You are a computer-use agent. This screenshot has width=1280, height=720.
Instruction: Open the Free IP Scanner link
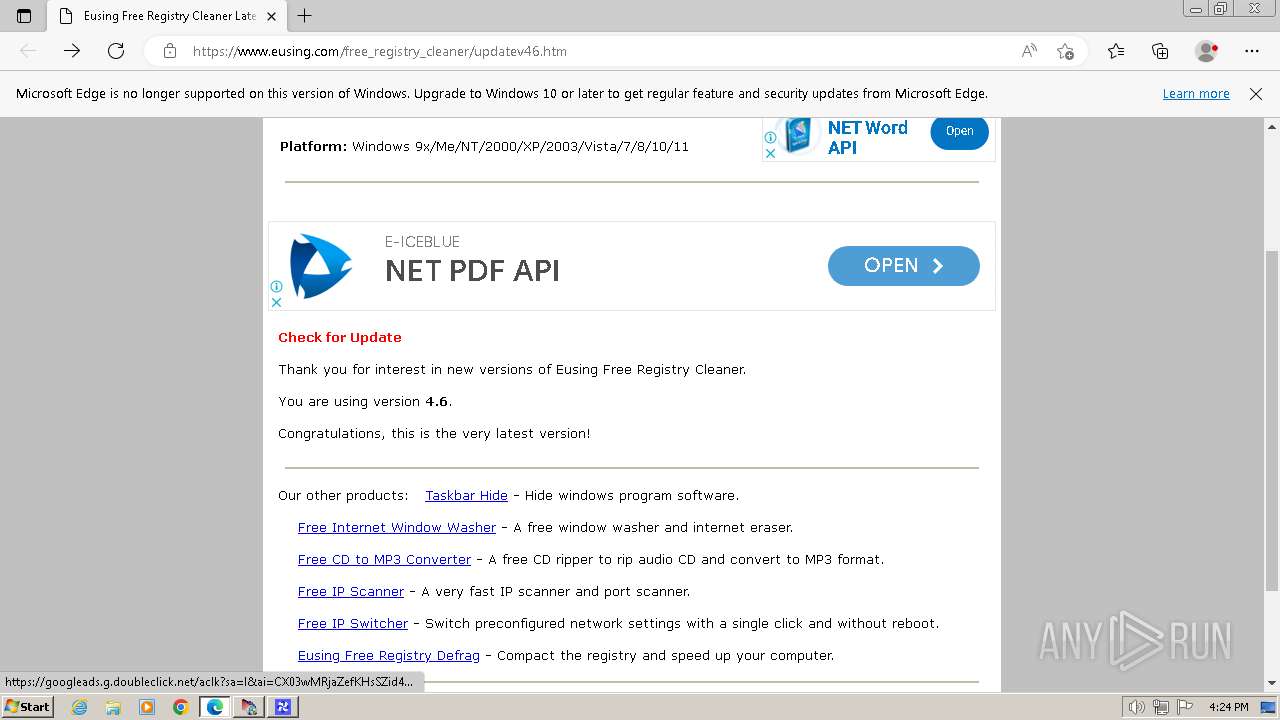pyautogui.click(x=351, y=591)
